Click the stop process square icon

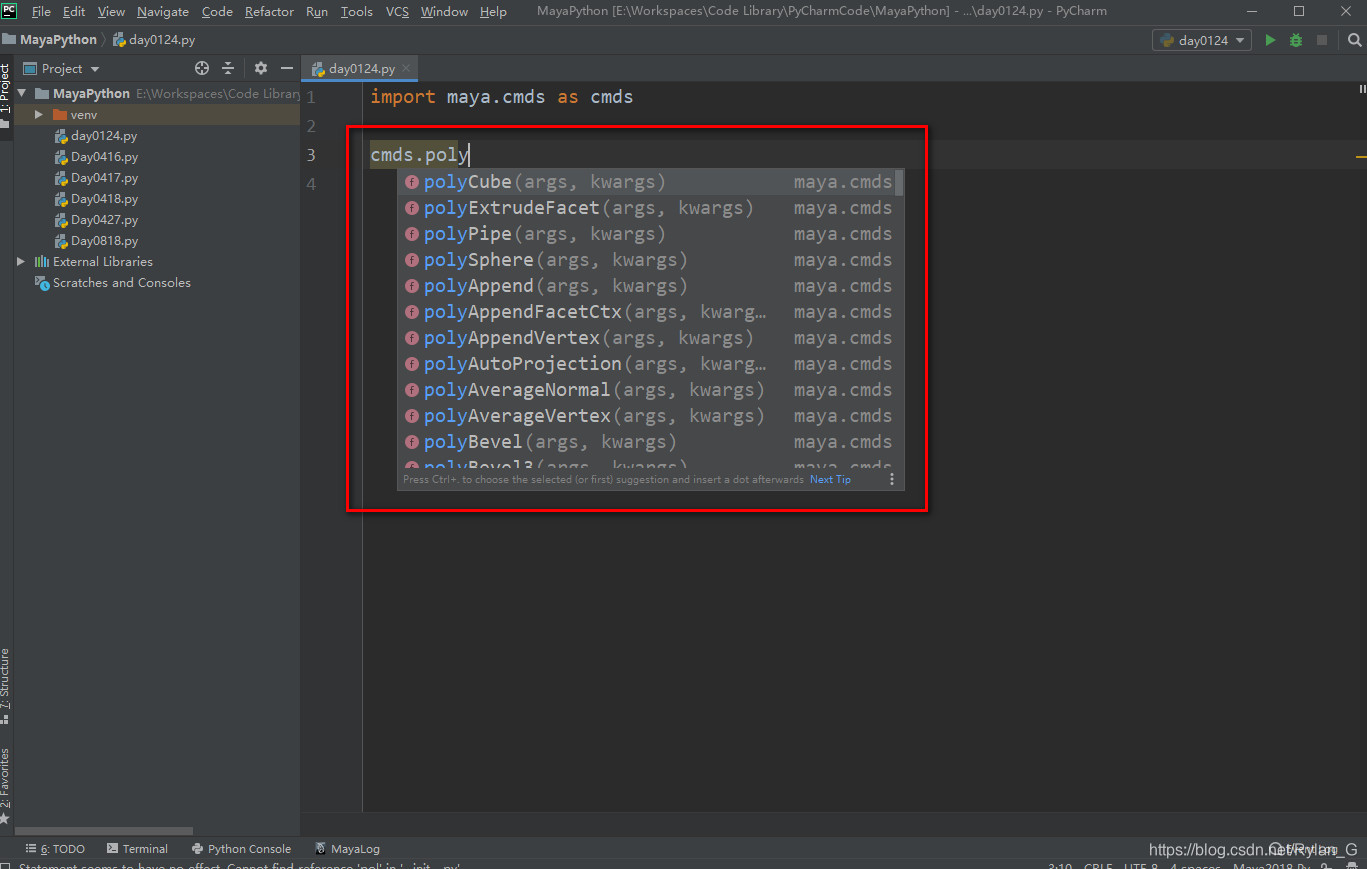[x=1322, y=40]
